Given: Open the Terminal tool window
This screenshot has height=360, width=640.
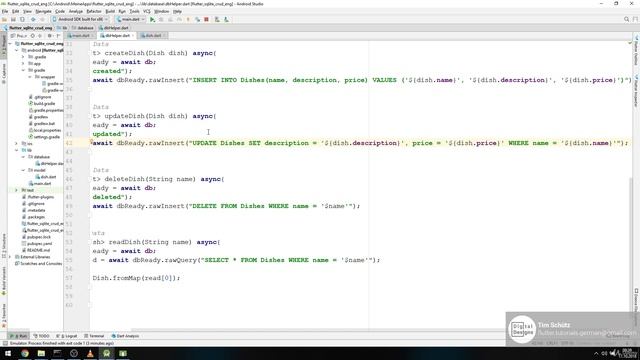Looking at the screenshot, I should coord(95,336).
